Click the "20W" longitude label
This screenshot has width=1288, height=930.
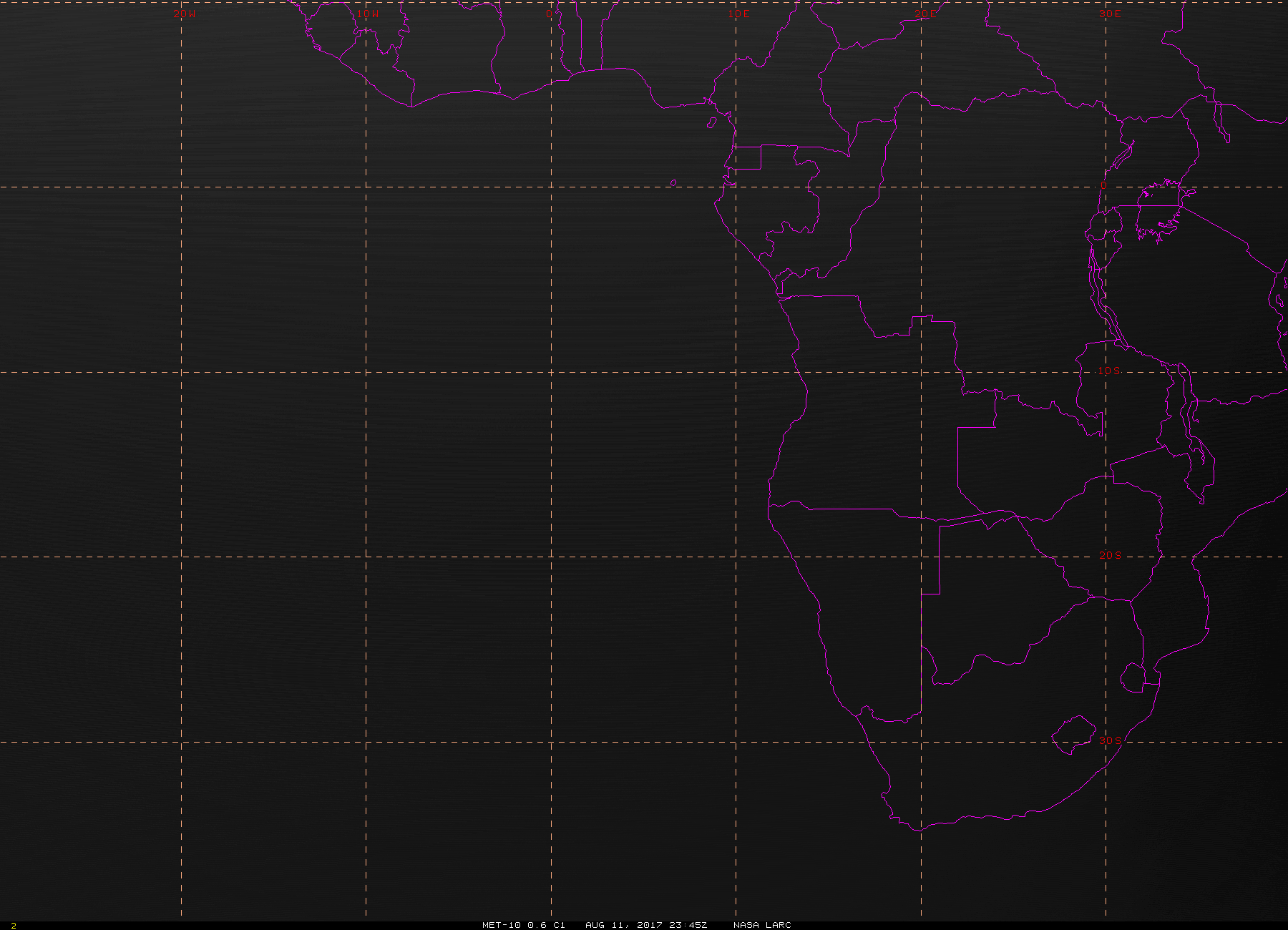[185, 14]
